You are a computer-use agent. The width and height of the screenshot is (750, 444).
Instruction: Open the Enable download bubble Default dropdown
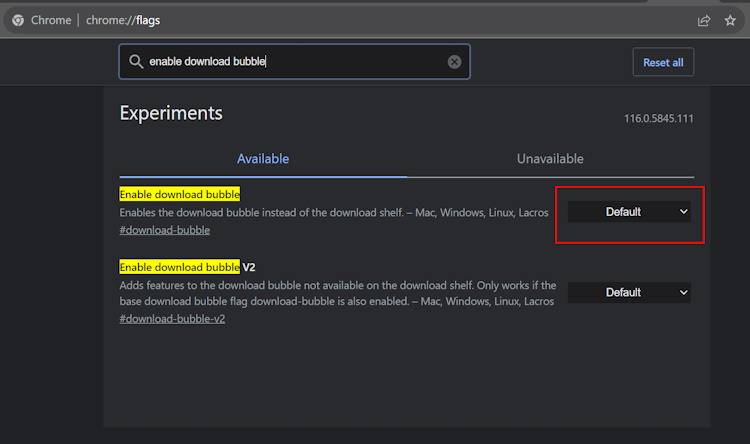(x=629, y=211)
